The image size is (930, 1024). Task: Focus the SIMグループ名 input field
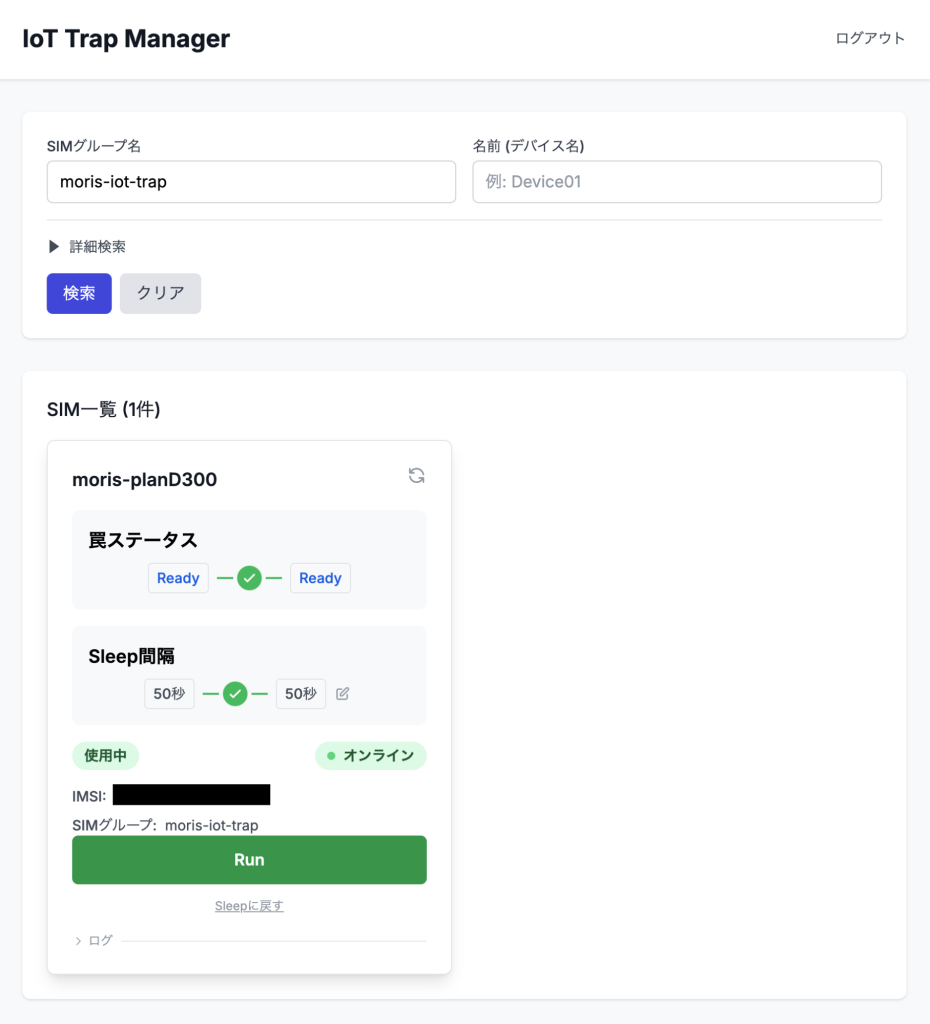click(251, 182)
